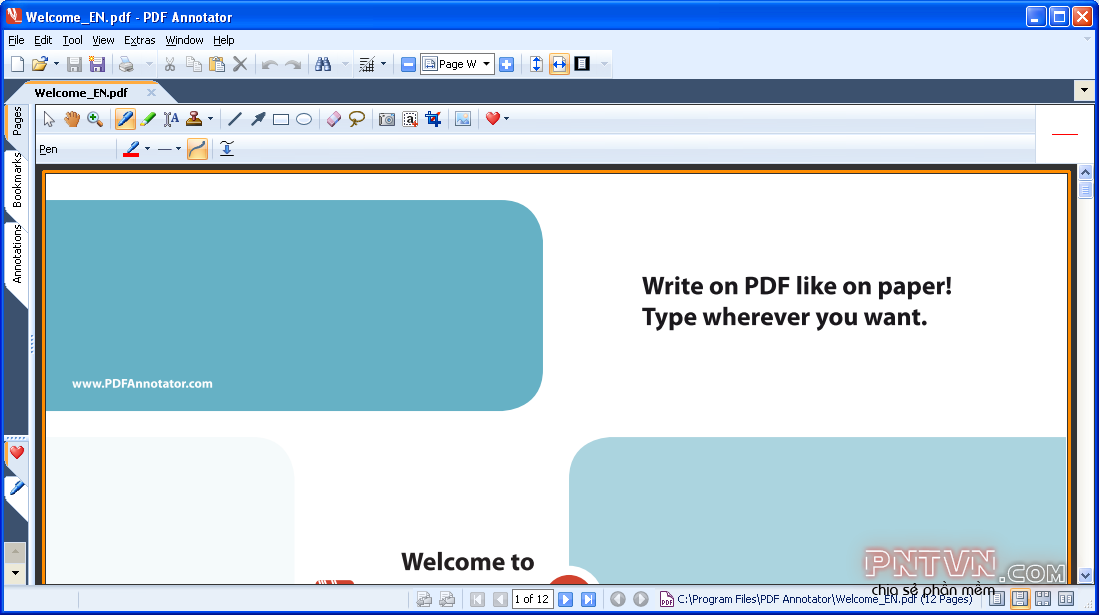Go to the next page
Screen dimensions: 1099x615
pyautogui.click(x=566, y=600)
